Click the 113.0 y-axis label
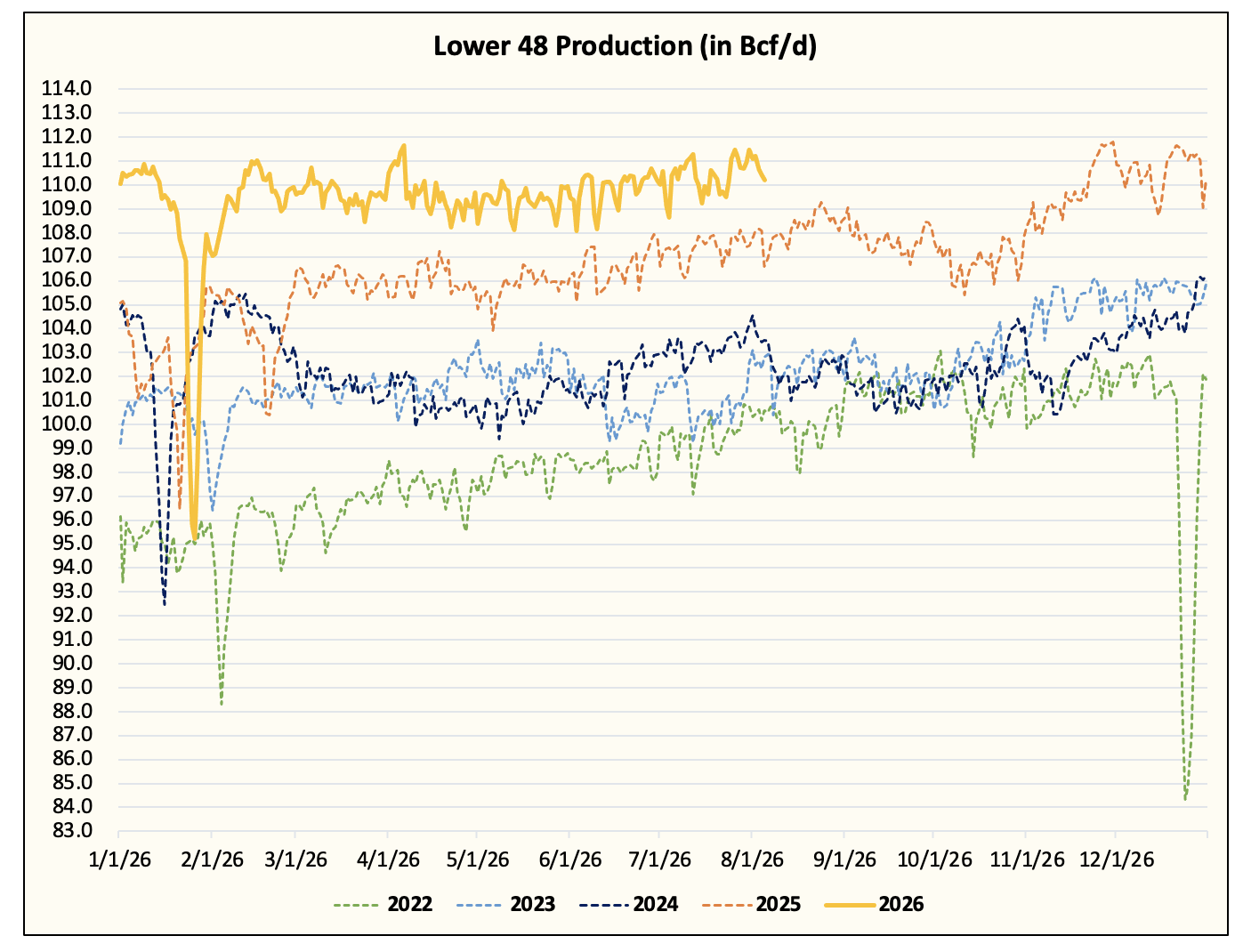The width and height of the screenshot is (1235, 952). tap(67, 112)
